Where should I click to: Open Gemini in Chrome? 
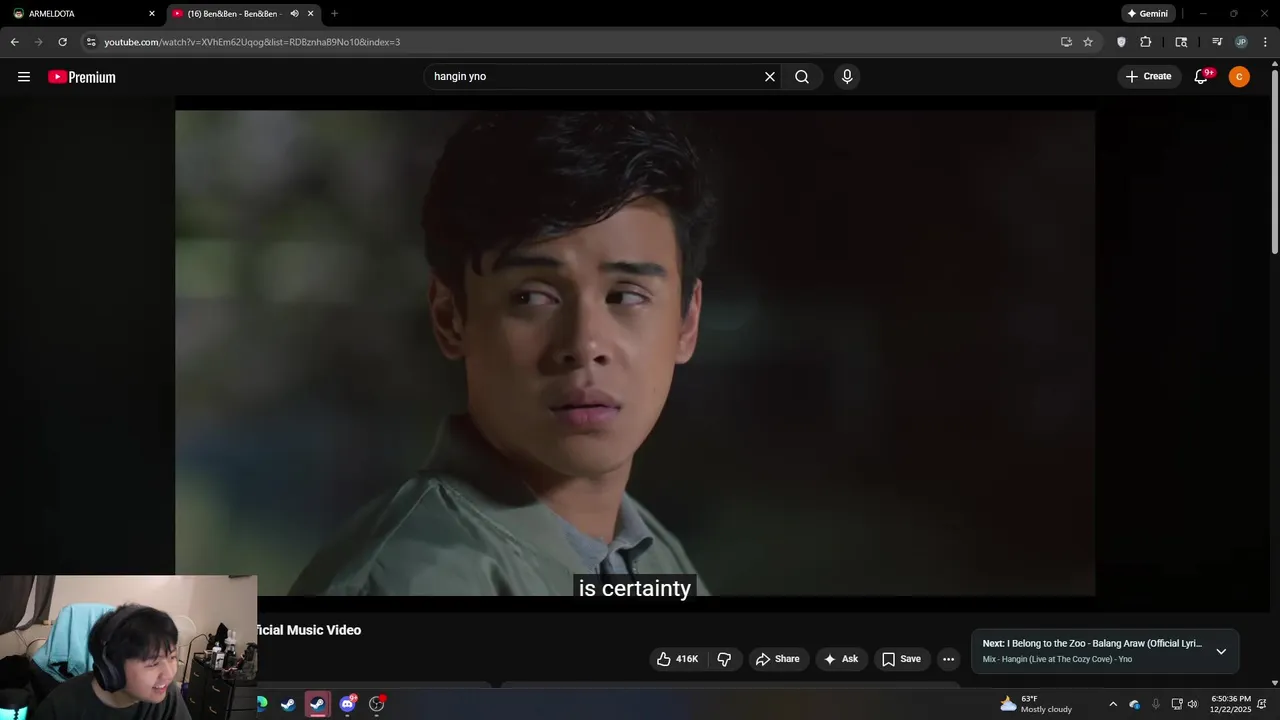pyautogui.click(x=1148, y=14)
